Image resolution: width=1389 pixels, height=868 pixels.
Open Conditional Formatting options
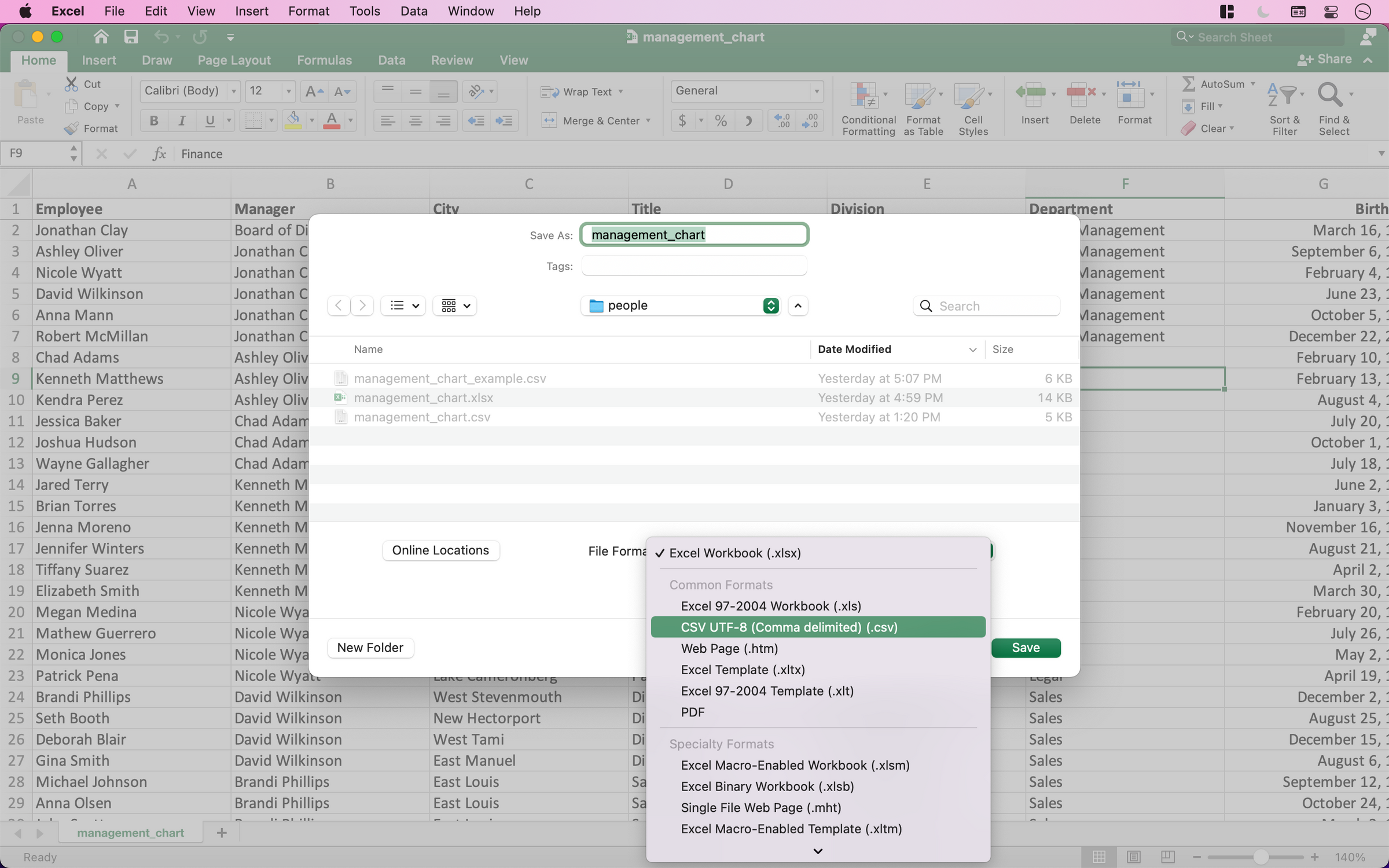click(x=867, y=107)
